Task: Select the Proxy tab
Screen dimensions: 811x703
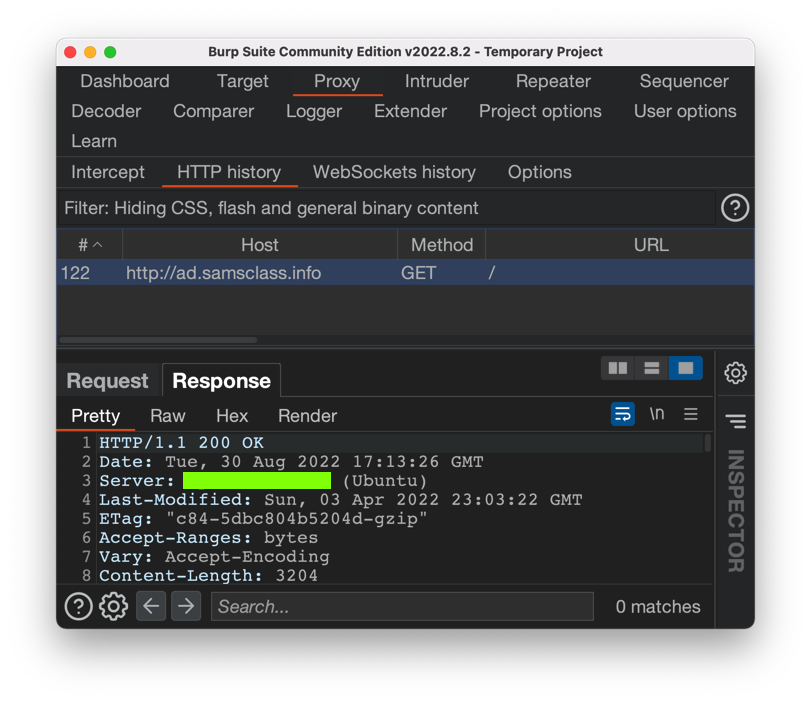Action: 337,81
